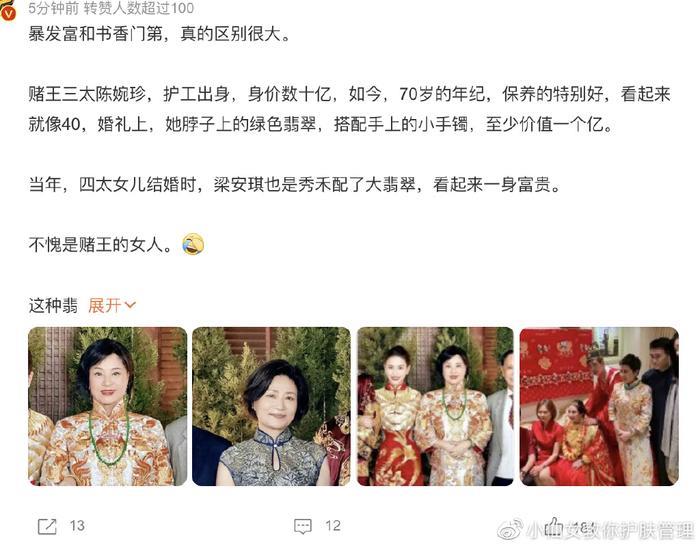The height and width of the screenshot is (547, 700).
Task: Click the truncated text 这种翡
Action: [x=53, y=305]
